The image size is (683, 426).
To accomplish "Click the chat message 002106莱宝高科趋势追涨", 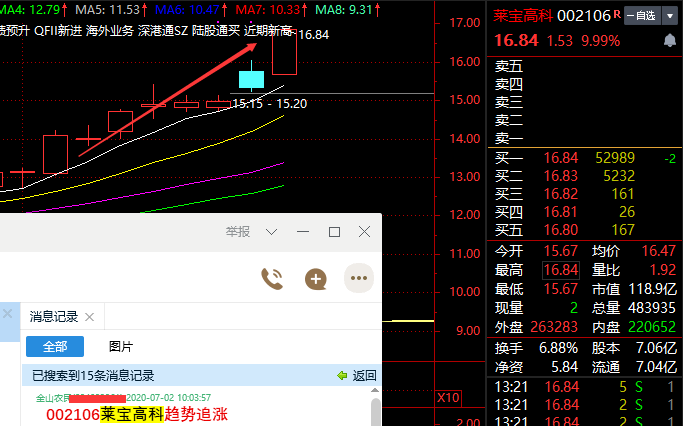I will pyautogui.click(x=137, y=414).
